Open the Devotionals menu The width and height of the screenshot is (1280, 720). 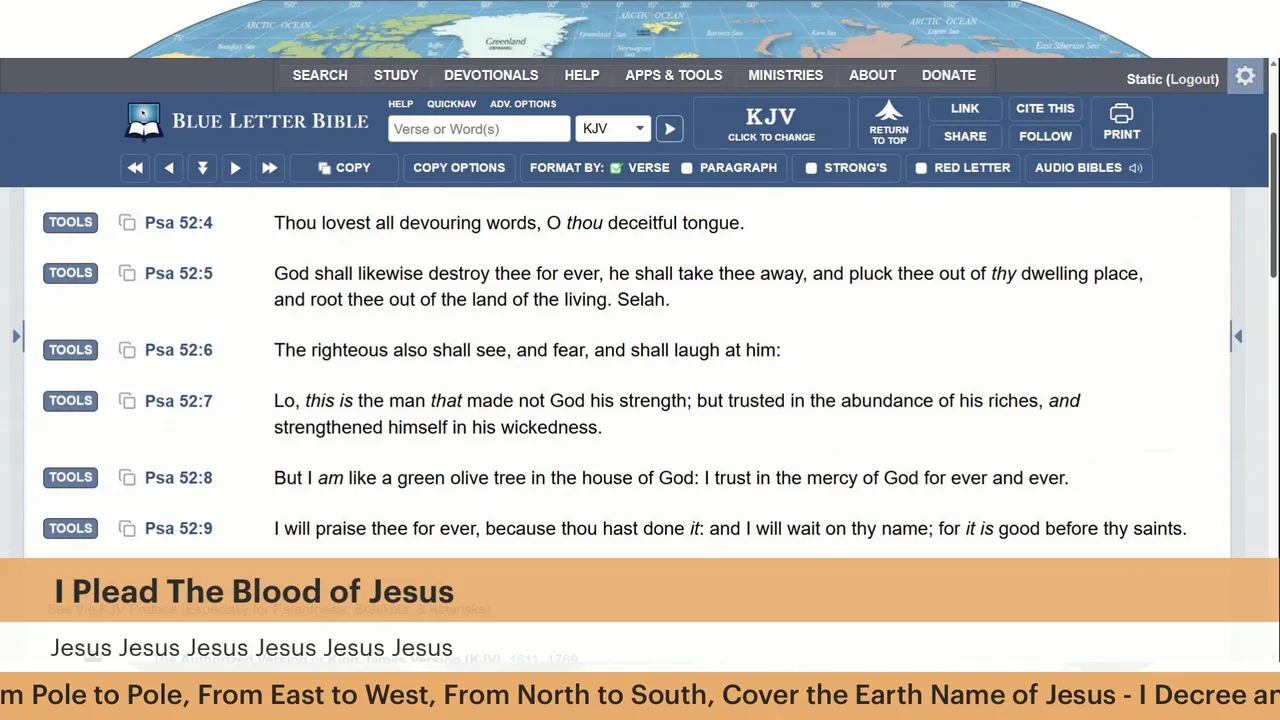[491, 75]
